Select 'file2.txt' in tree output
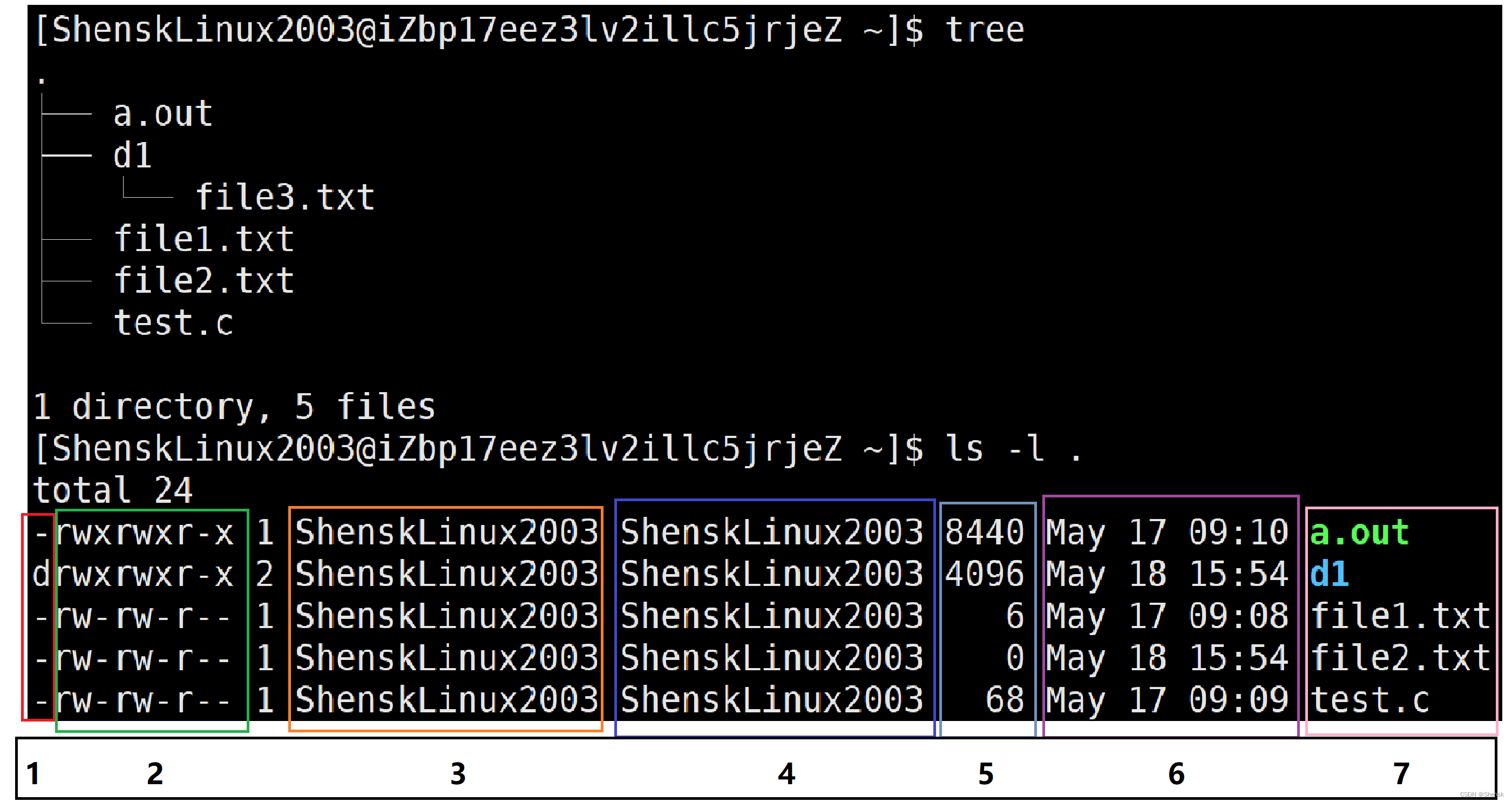The height and width of the screenshot is (802, 1512). click(x=204, y=281)
